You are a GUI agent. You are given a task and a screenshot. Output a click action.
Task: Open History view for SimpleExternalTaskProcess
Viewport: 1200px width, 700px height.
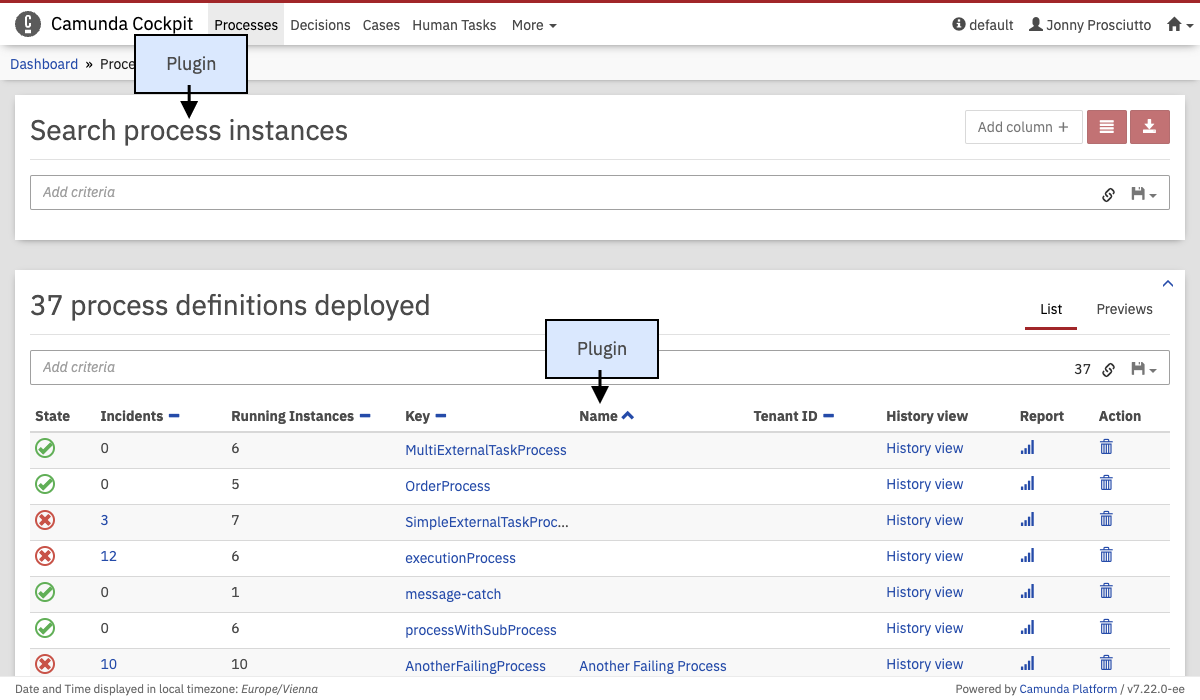924,520
